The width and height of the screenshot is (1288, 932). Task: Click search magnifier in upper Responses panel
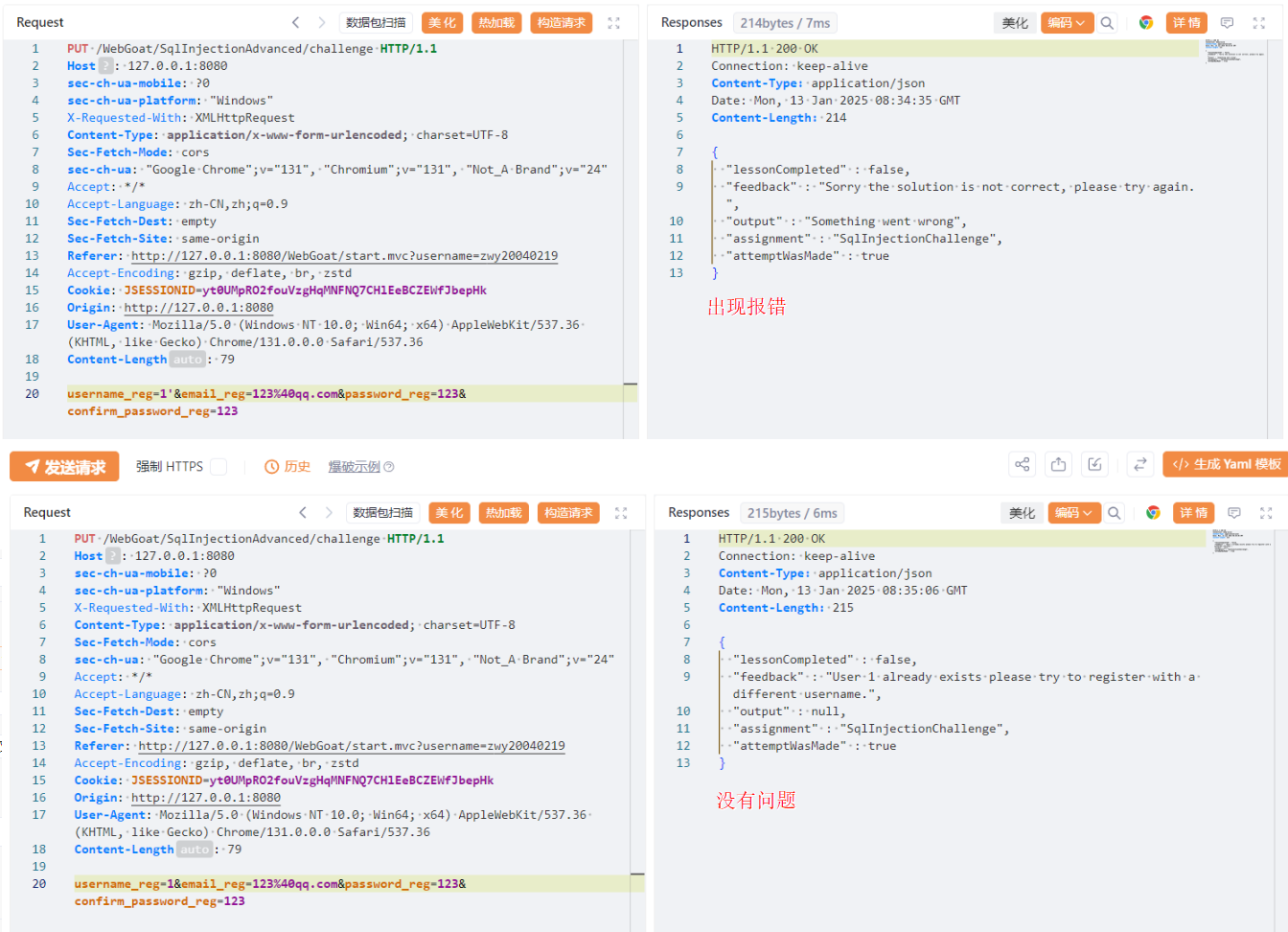pyautogui.click(x=1107, y=23)
